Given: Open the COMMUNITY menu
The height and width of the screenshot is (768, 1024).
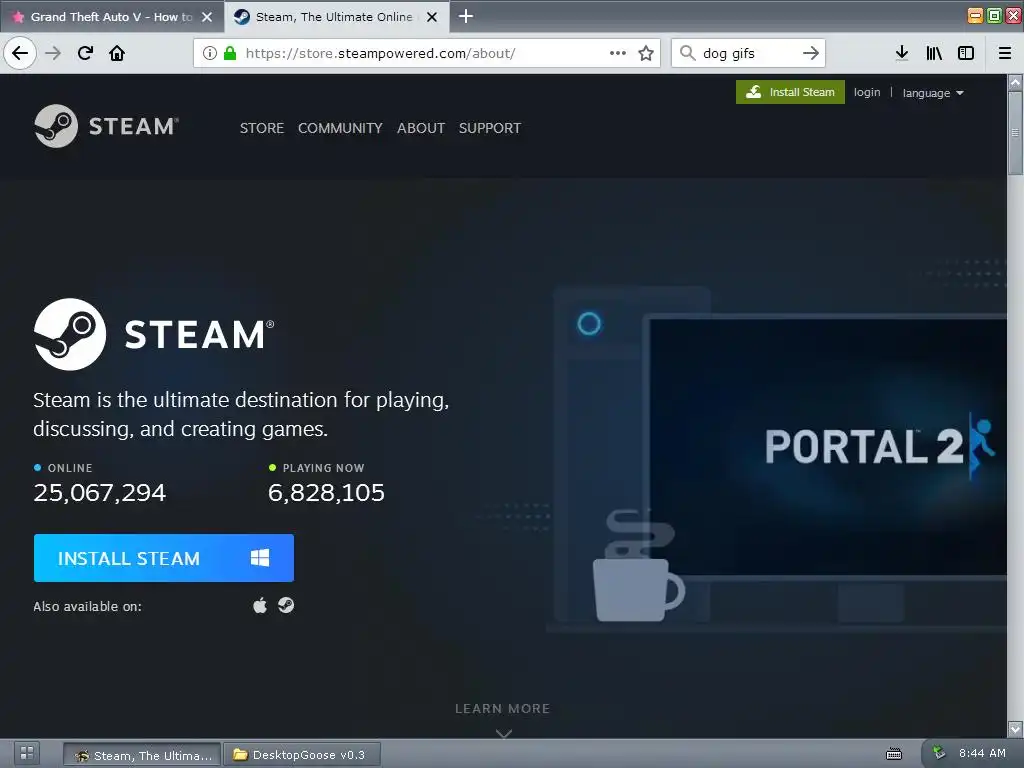Looking at the screenshot, I should (340, 128).
